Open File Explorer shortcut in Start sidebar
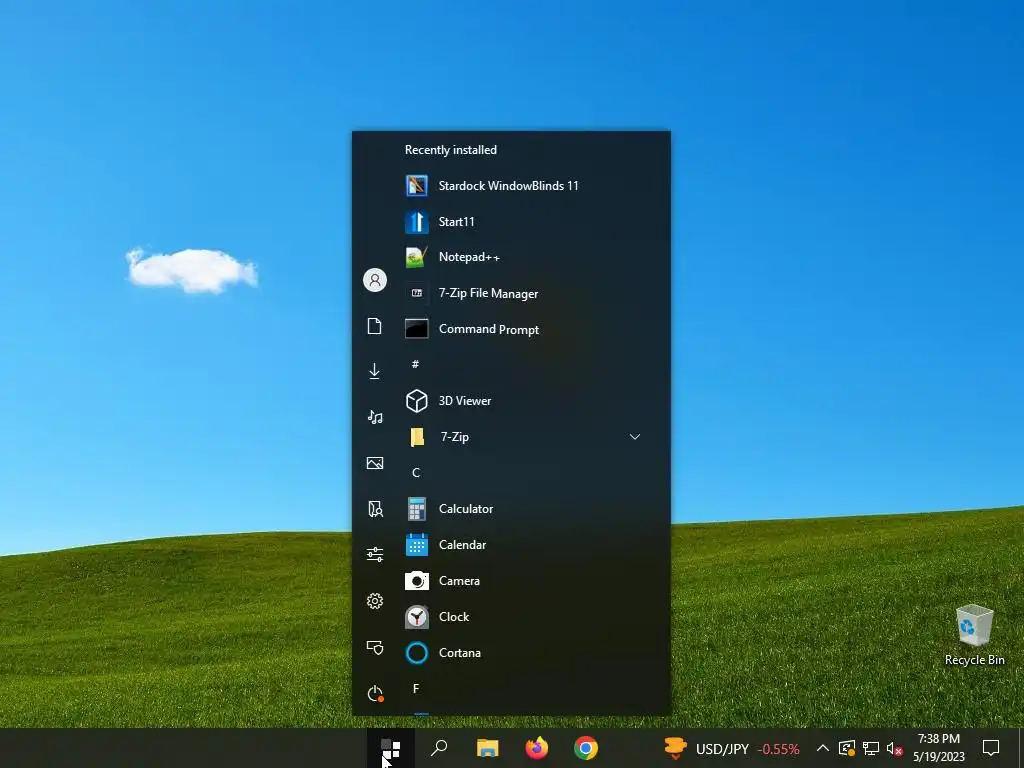This screenshot has height=768, width=1024. tap(375, 509)
